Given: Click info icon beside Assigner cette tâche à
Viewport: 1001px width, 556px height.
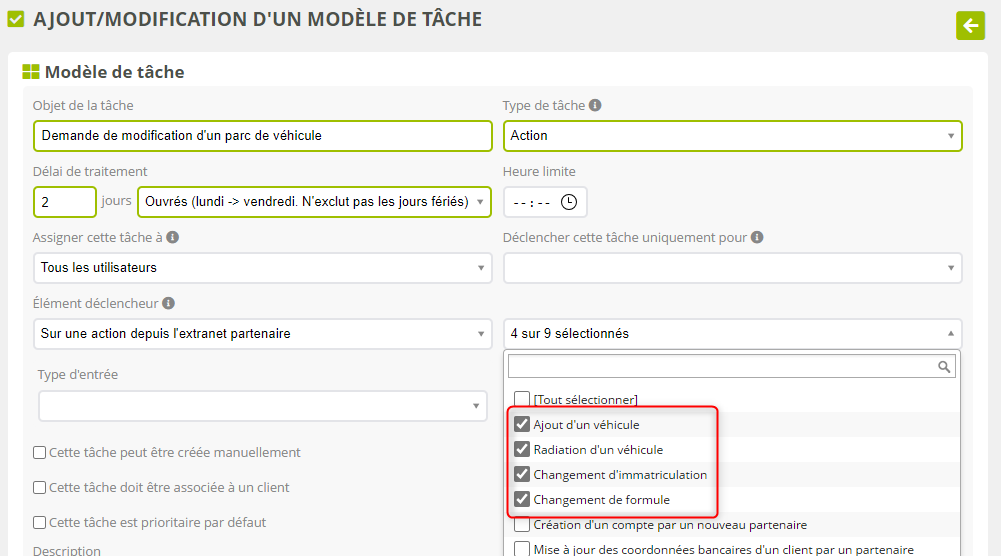Looking at the screenshot, I should point(173,238).
